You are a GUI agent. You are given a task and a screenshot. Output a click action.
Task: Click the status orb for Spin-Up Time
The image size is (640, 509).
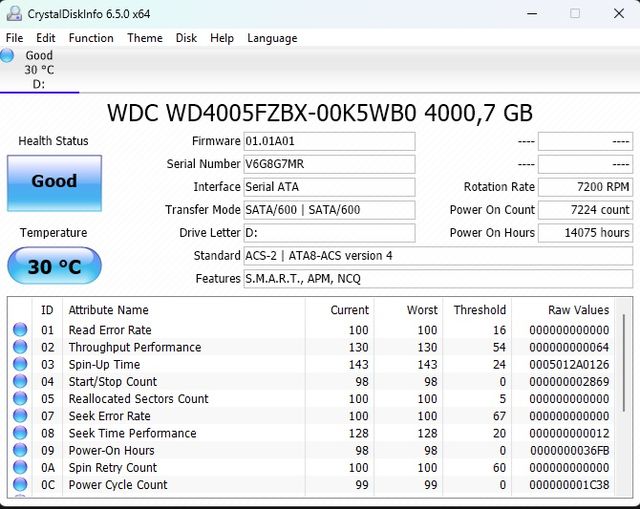pos(20,364)
